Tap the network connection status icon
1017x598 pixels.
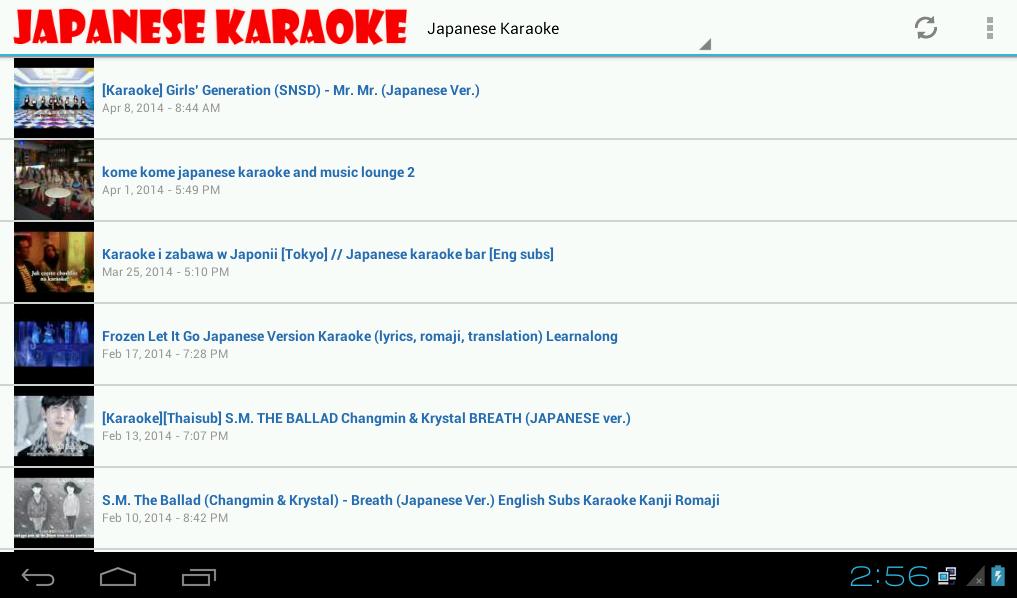pos(947,576)
